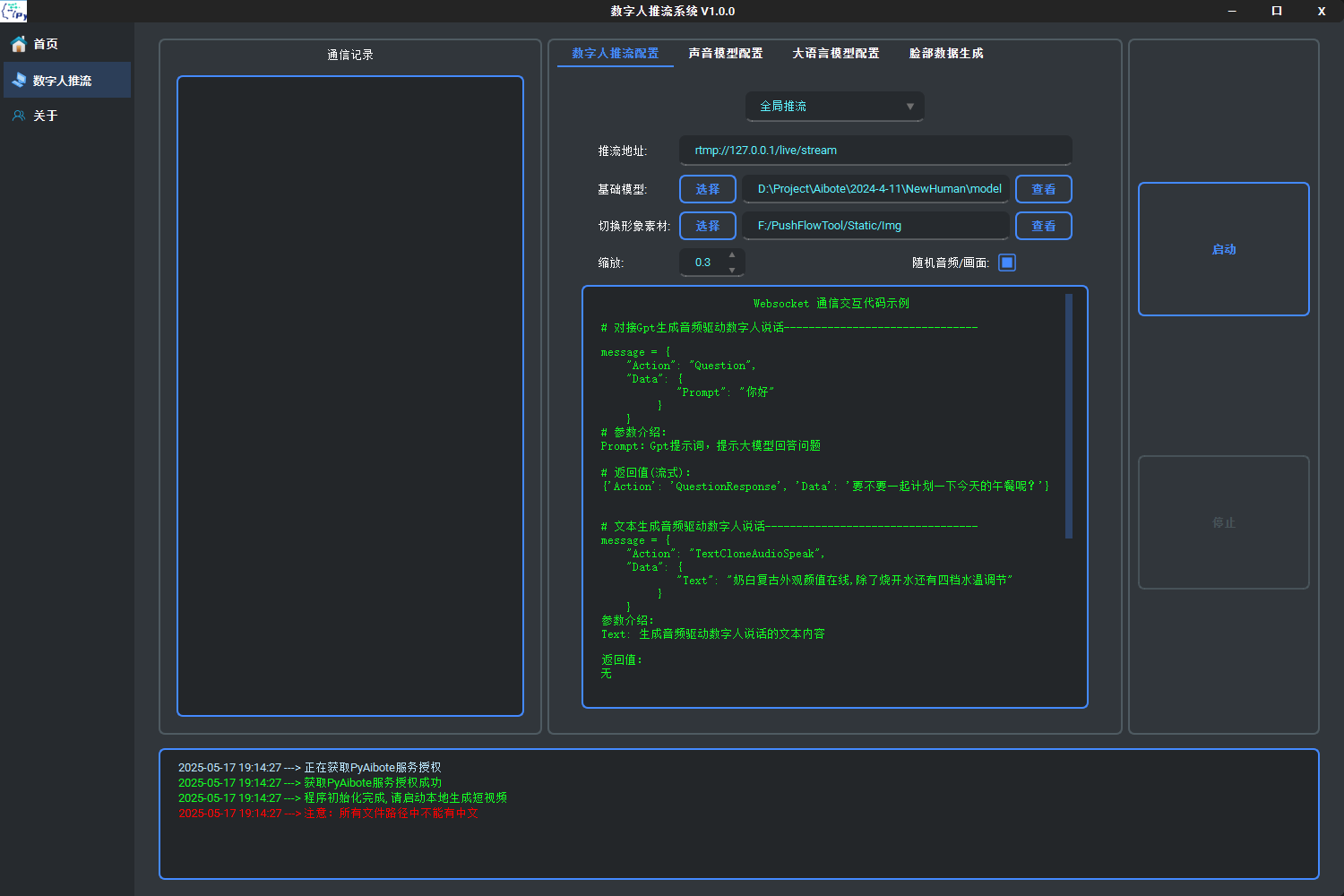Toggle the 随机音频/画面 checkbox

click(x=1007, y=263)
